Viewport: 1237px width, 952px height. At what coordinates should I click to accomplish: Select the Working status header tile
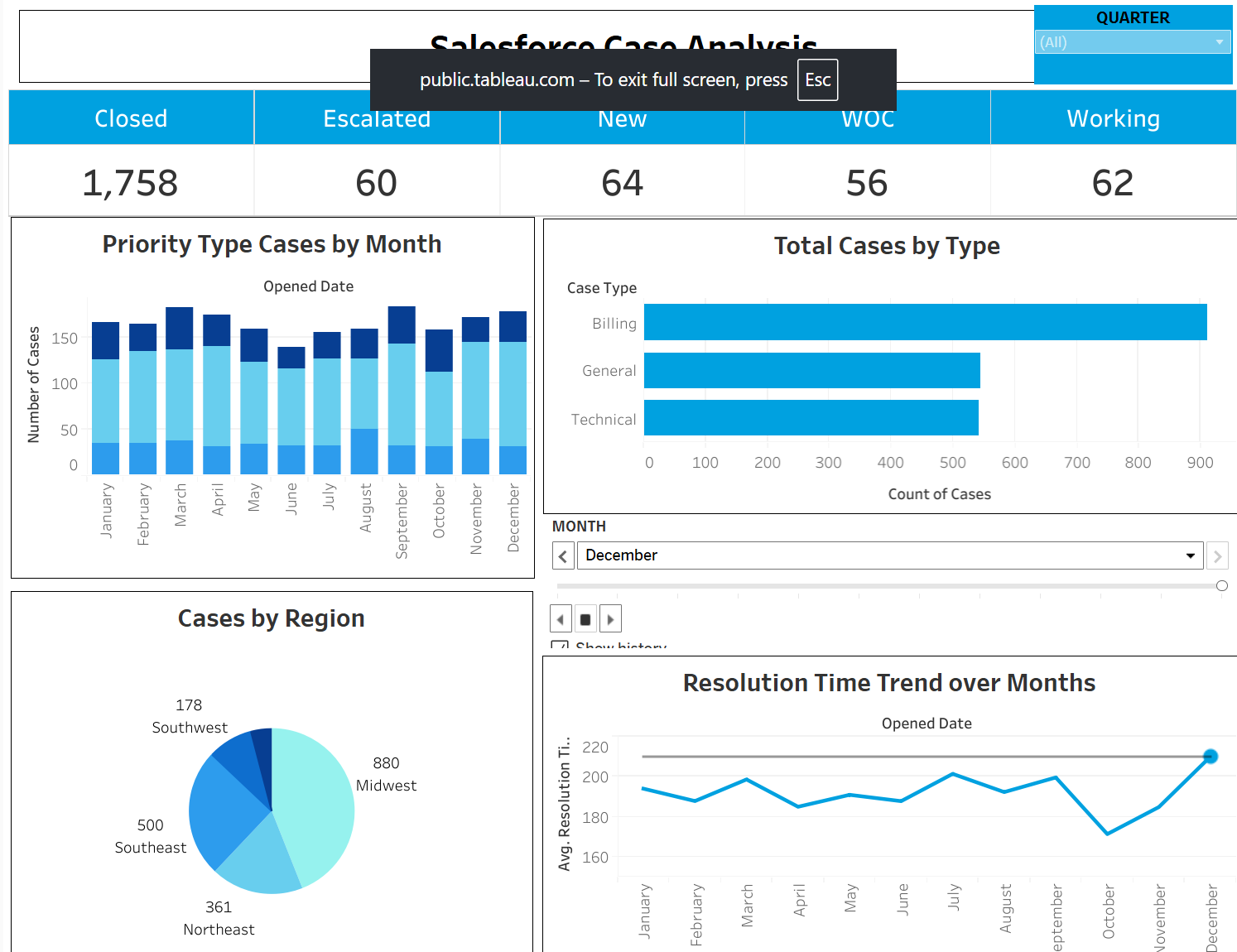click(1112, 118)
